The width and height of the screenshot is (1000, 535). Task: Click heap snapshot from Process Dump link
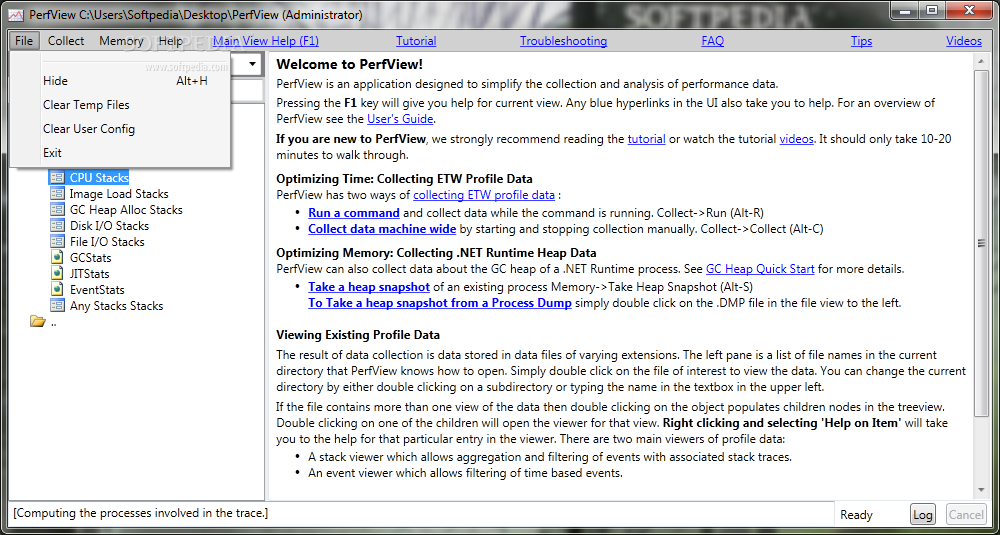pyautogui.click(x=440, y=303)
